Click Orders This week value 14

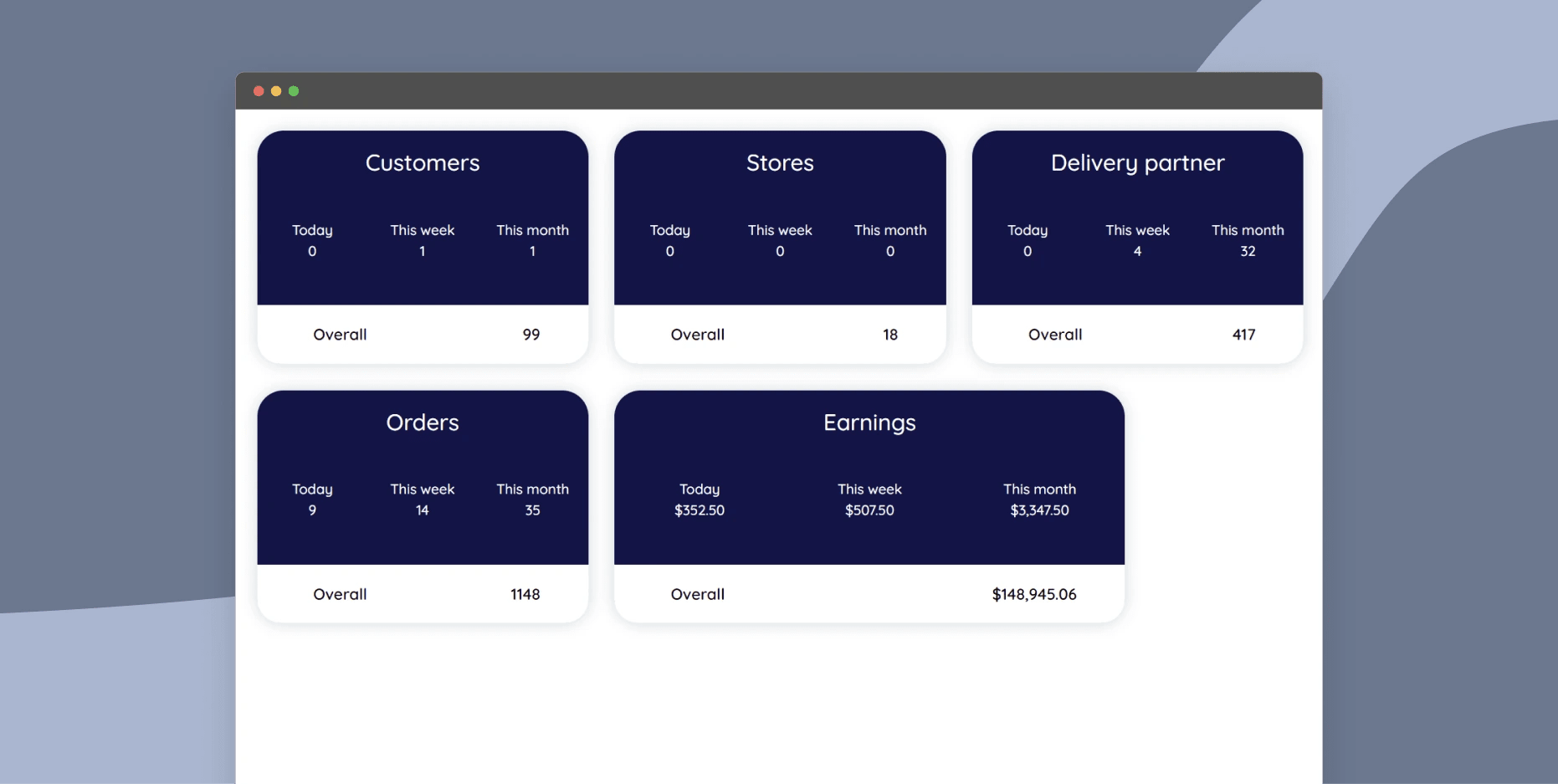click(x=423, y=510)
